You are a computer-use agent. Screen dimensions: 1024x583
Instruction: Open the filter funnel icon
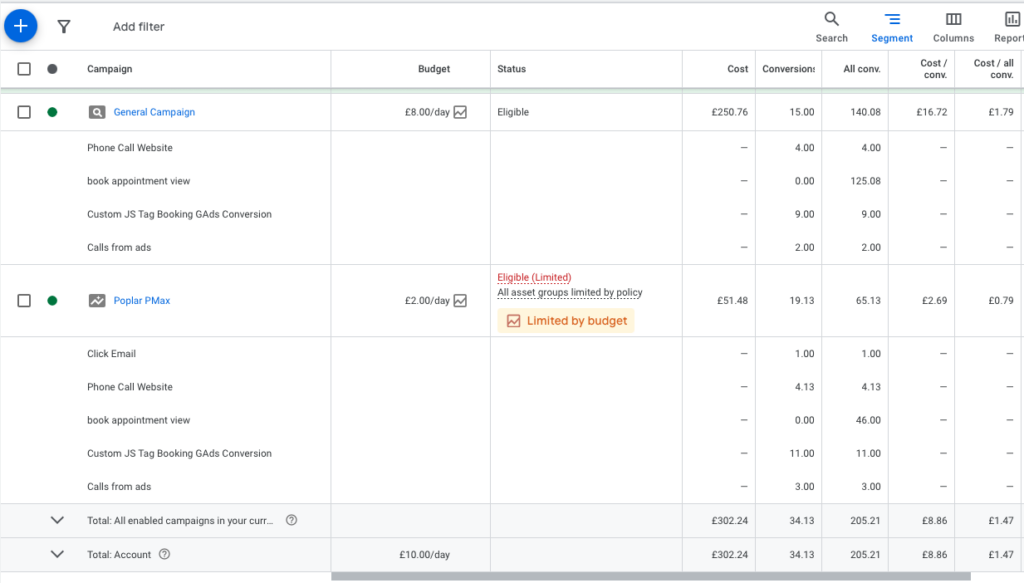(63, 27)
